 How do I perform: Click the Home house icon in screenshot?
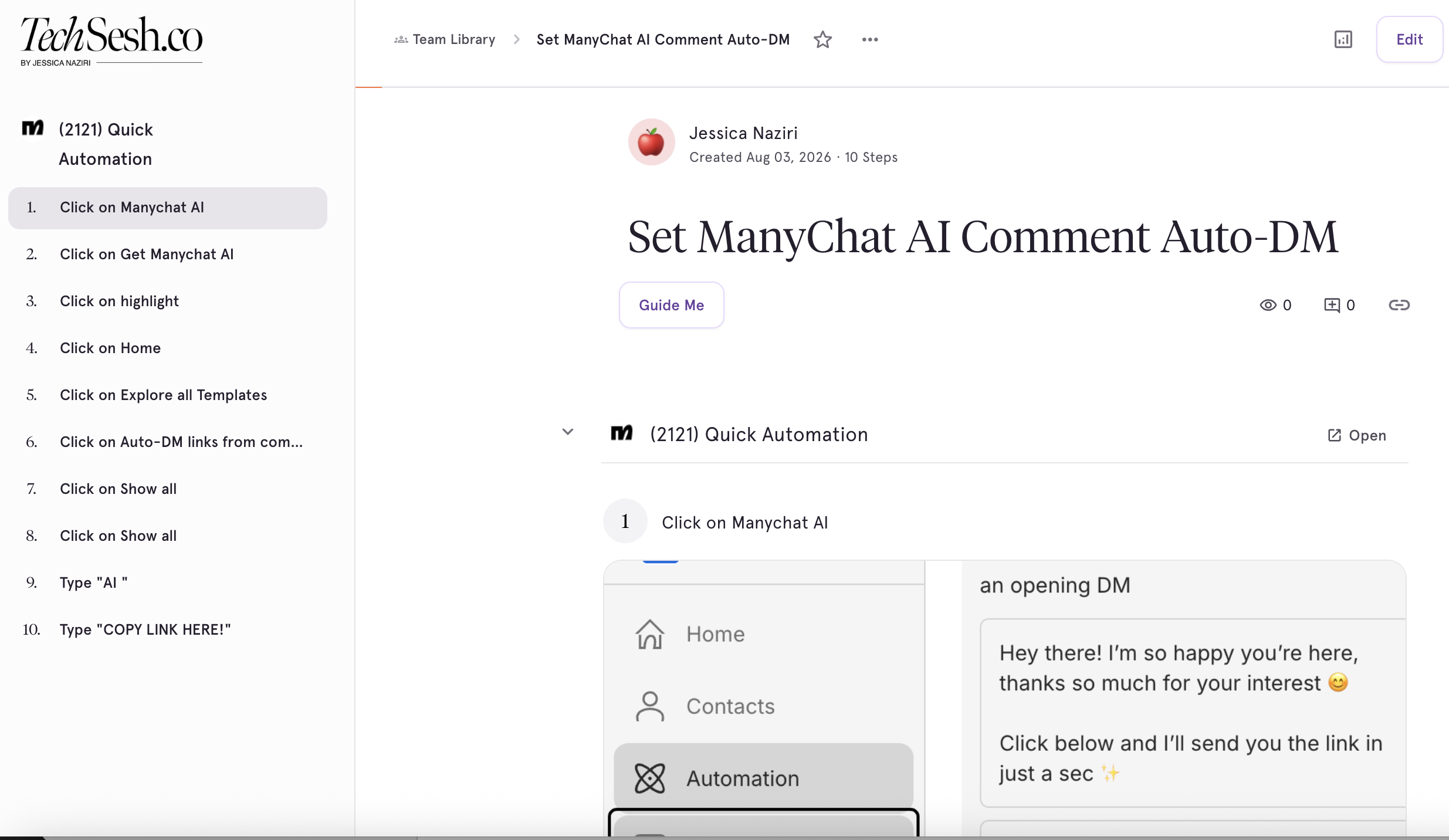pos(650,635)
